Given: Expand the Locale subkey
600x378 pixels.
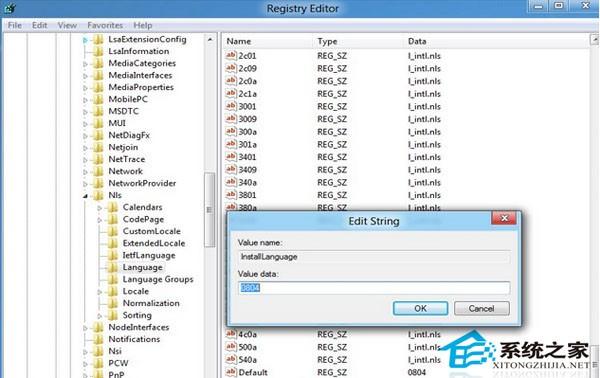Looking at the screenshot, I should pyautogui.click(x=99, y=292).
